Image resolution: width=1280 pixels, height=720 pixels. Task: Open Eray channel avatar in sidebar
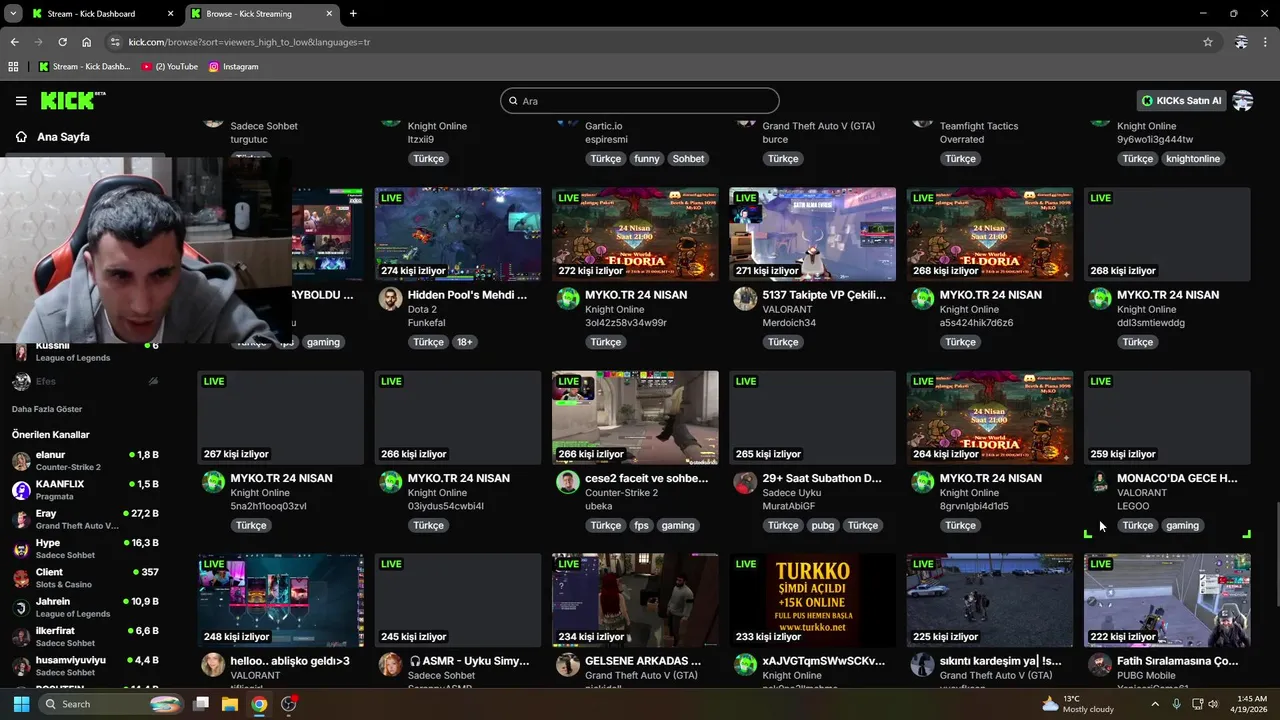[x=21, y=519]
